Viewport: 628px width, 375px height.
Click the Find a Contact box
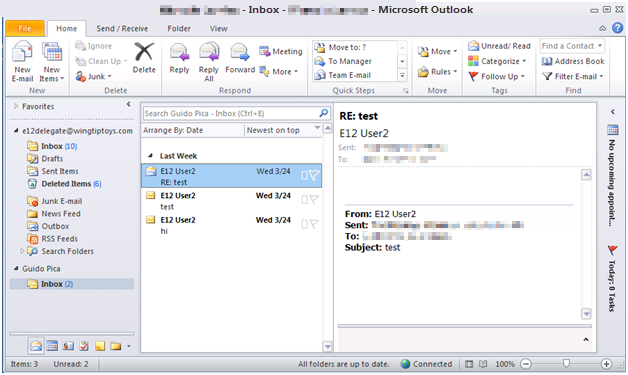[572, 46]
